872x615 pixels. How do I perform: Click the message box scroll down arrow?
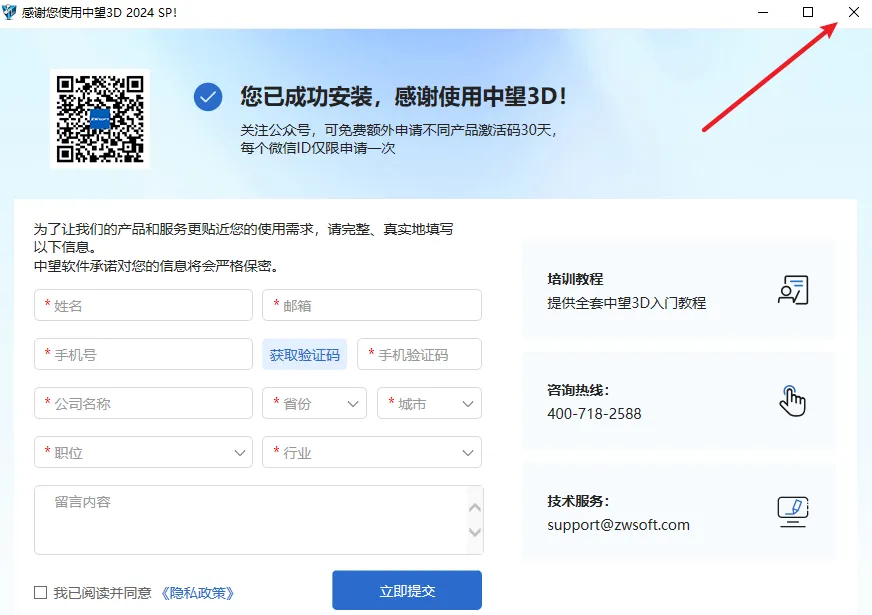(475, 532)
